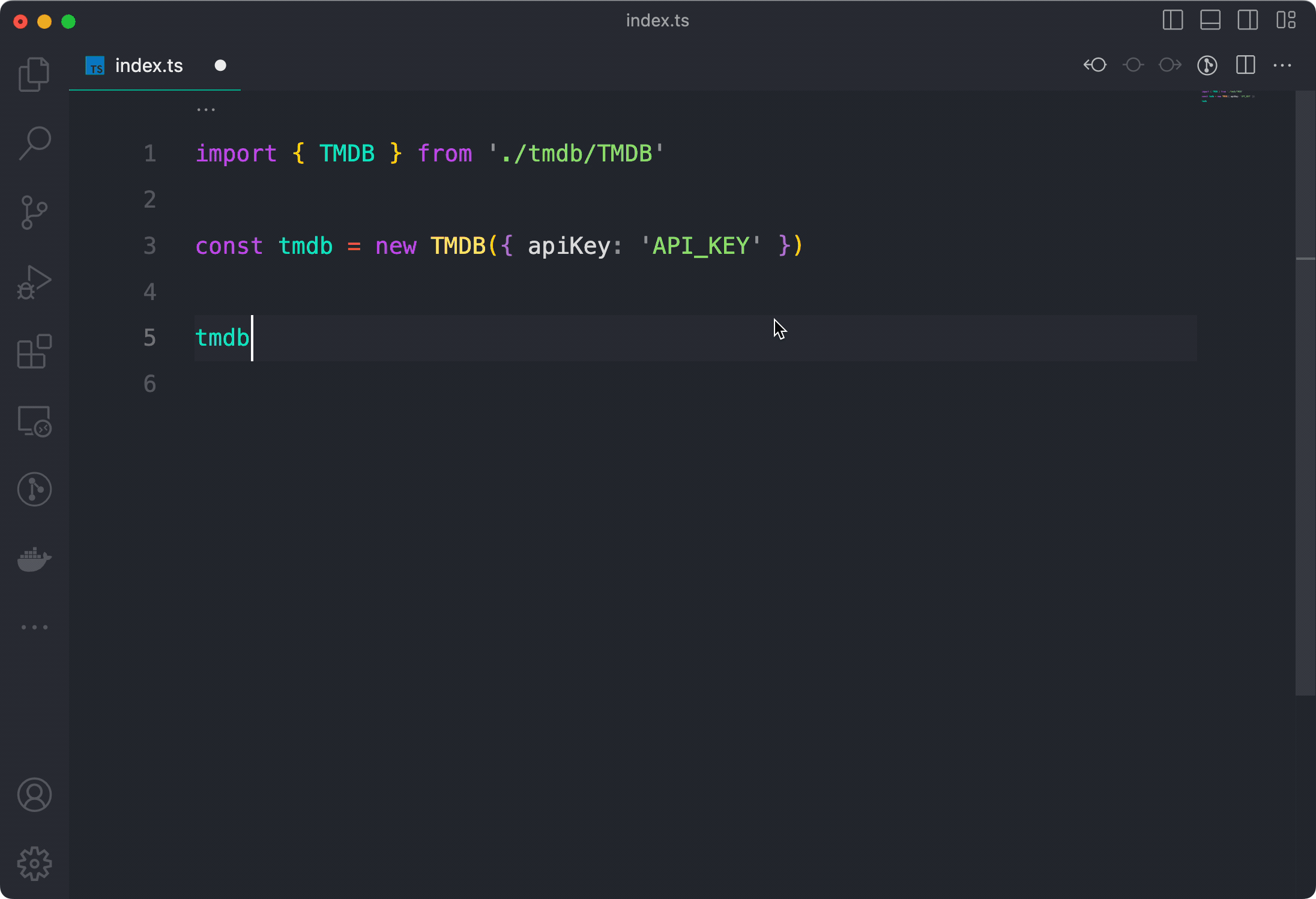
Task: Open the Accounts menu
Action: point(34,795)
